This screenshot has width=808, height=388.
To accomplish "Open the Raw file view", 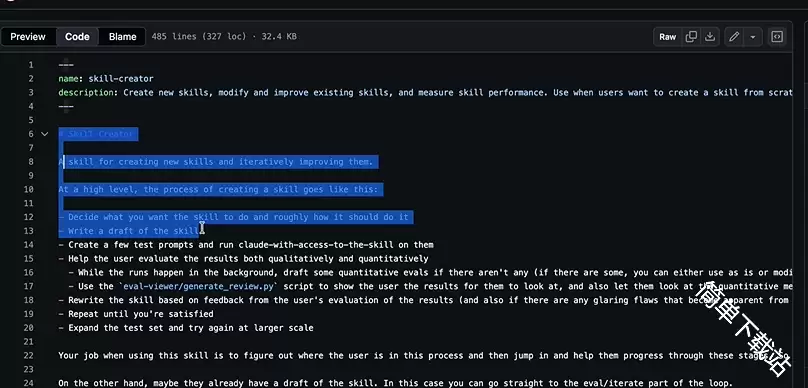I will (x=667, y=37).
